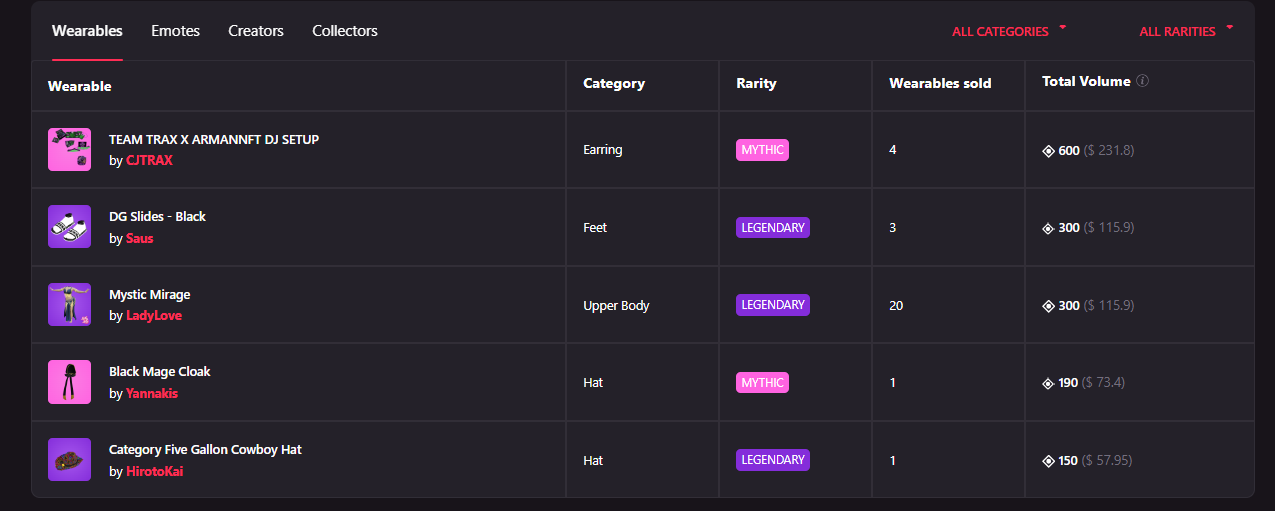Select the Black Mage Cloak thumbnail
This screenshot has height=511, width=1275.
coord(69,382)
